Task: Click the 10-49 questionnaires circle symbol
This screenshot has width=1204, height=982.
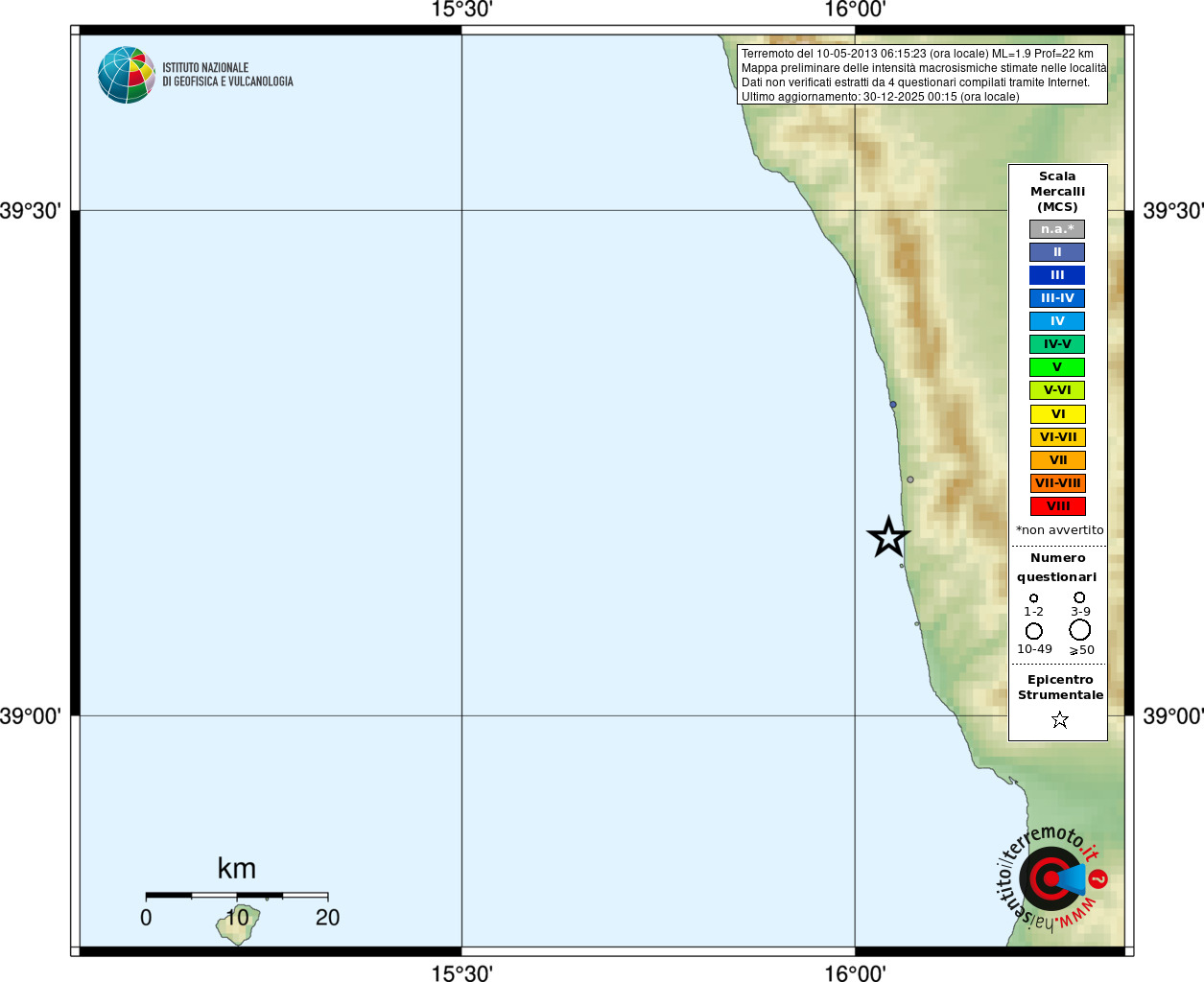Action: click(x=1034, y=631)
